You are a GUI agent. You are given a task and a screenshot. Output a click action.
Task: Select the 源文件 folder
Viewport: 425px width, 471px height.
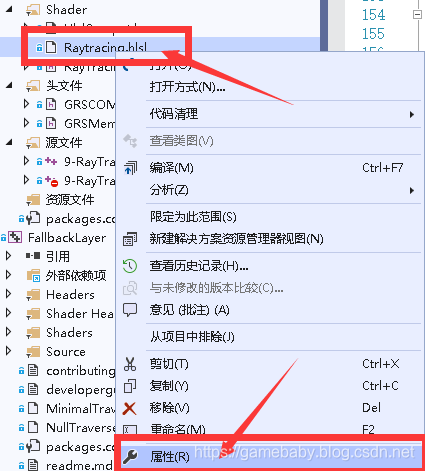point(64,143)
